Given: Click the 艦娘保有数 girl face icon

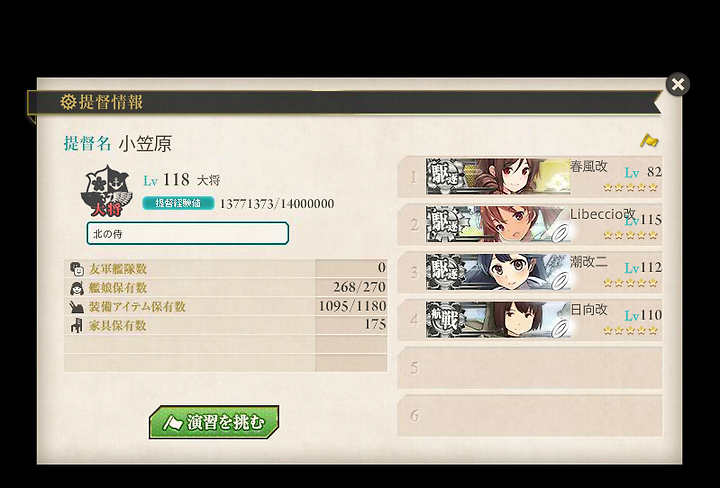Looking at the screenshot, I should pyautogui.click(x=76, y=288).
